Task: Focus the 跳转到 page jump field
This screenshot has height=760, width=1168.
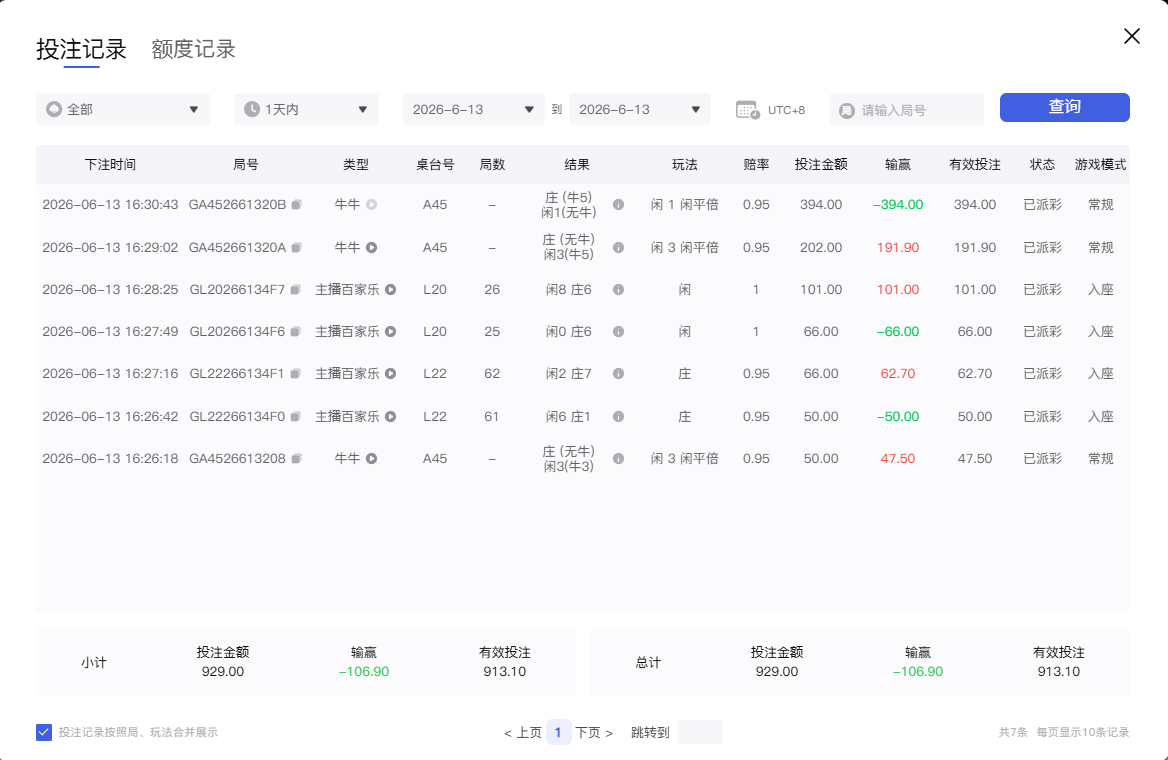Action: 700,732
